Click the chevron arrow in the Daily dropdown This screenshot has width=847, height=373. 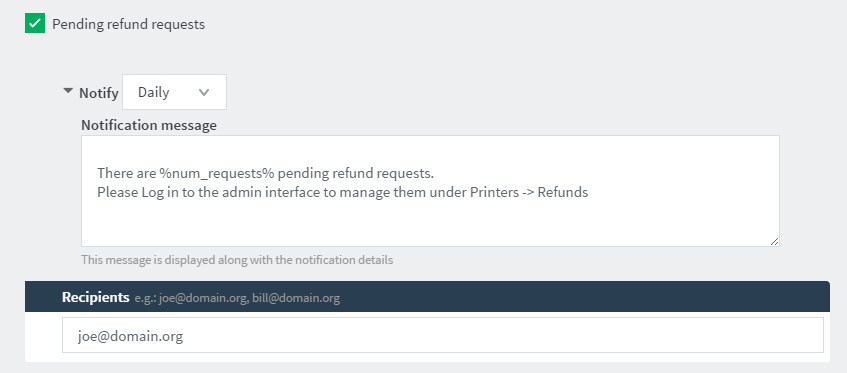204,92
